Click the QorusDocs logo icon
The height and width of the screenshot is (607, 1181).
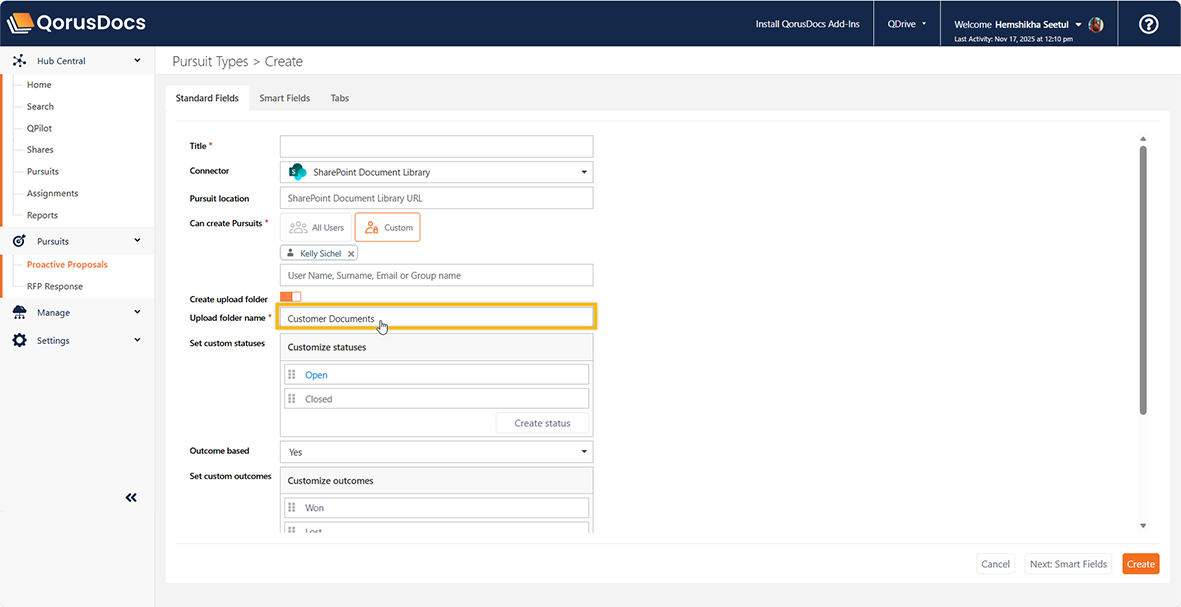(x=21, y=23)
